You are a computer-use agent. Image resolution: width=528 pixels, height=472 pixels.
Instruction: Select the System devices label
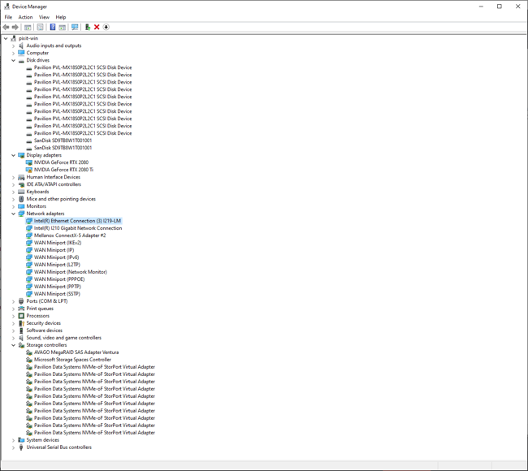click(42, 440)
